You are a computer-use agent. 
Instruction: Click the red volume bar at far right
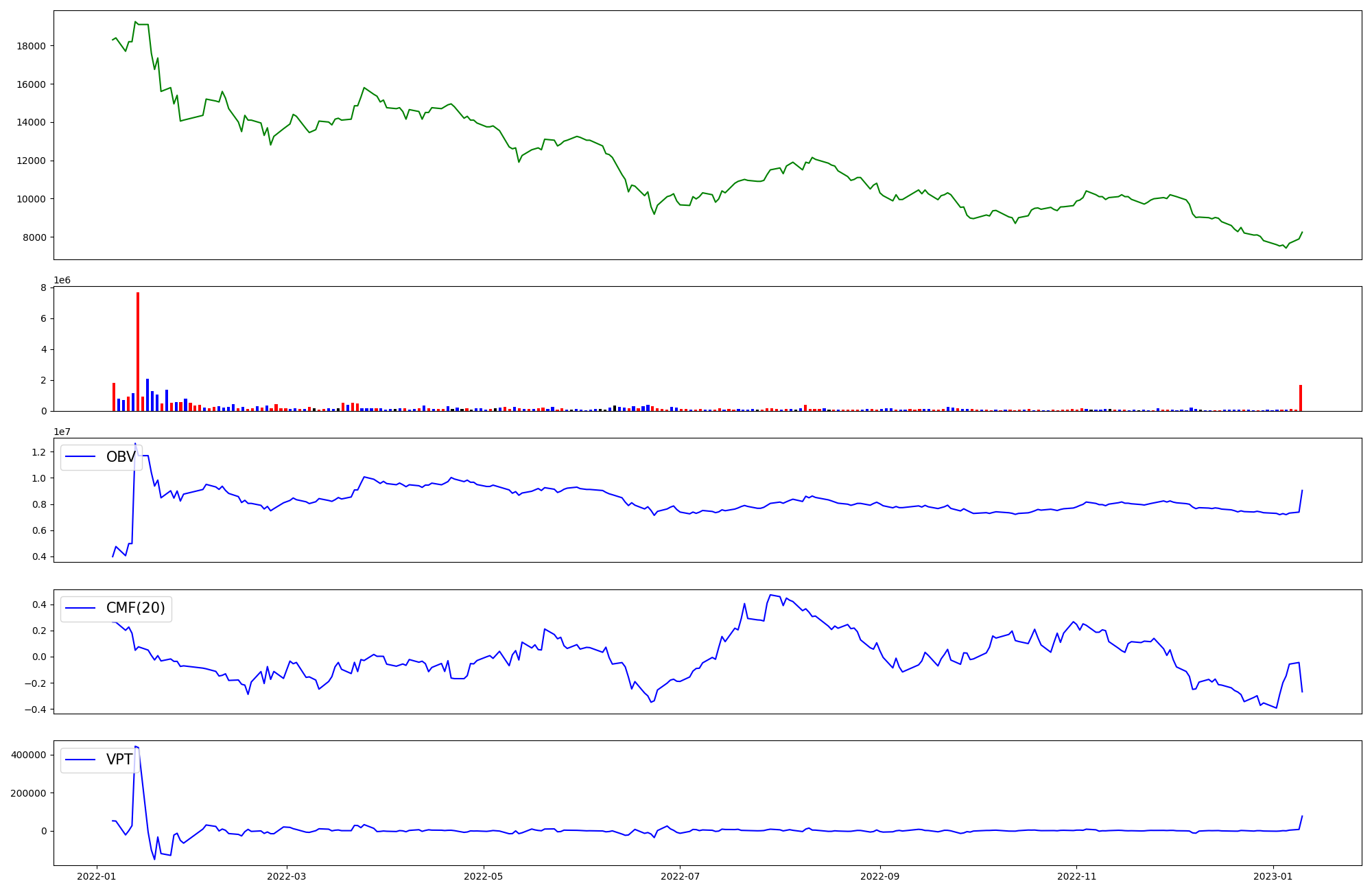pyautogui.click(x=1300, y=398)
